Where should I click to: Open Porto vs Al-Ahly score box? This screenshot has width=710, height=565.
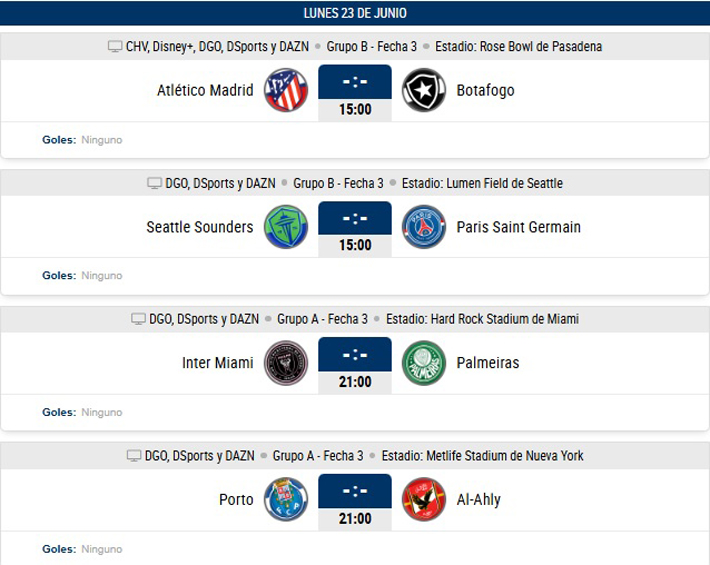tap(355, 502)
